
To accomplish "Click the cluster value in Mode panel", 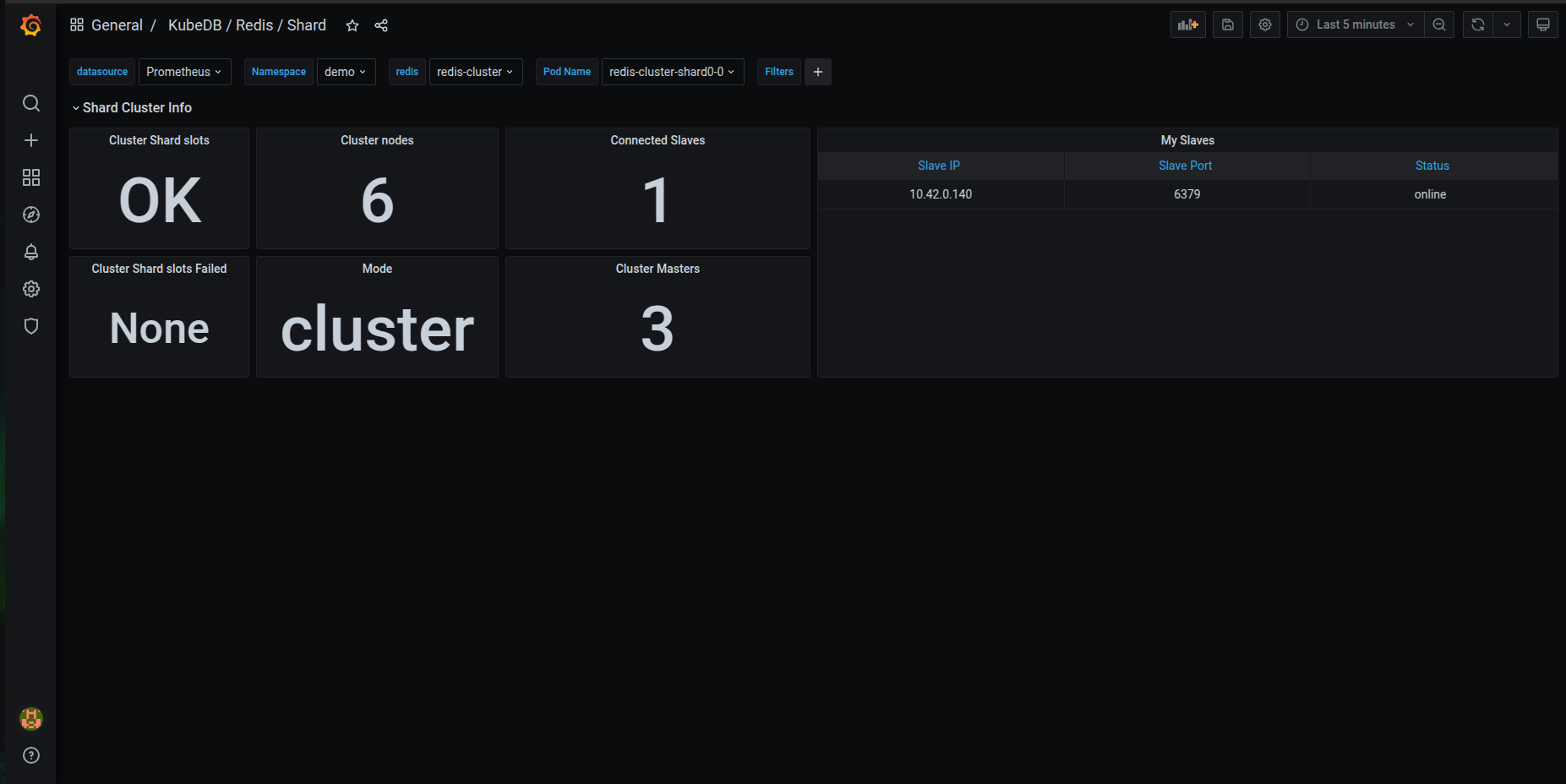I will click(x=377, y=329).
